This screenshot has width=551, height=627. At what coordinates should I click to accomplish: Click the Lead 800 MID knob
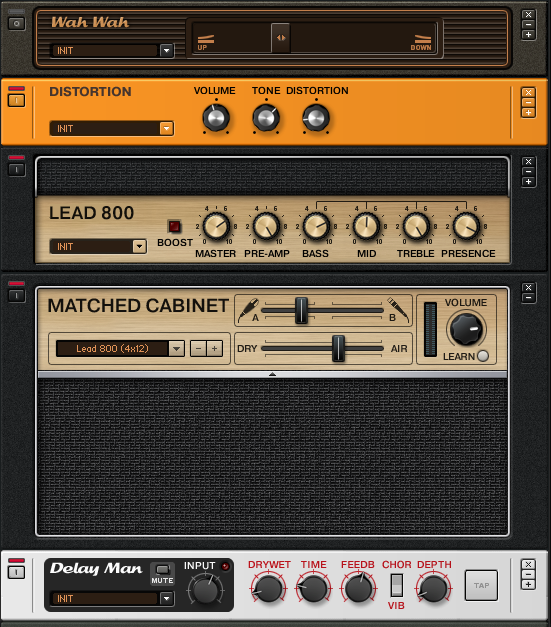pyautogui.click(x=366, y=226)
